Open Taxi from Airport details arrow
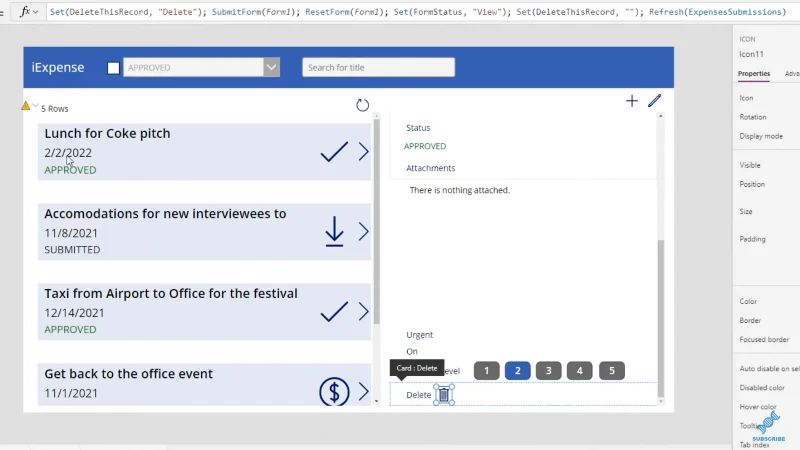This screenshot has width=800, height=450. 363,311
